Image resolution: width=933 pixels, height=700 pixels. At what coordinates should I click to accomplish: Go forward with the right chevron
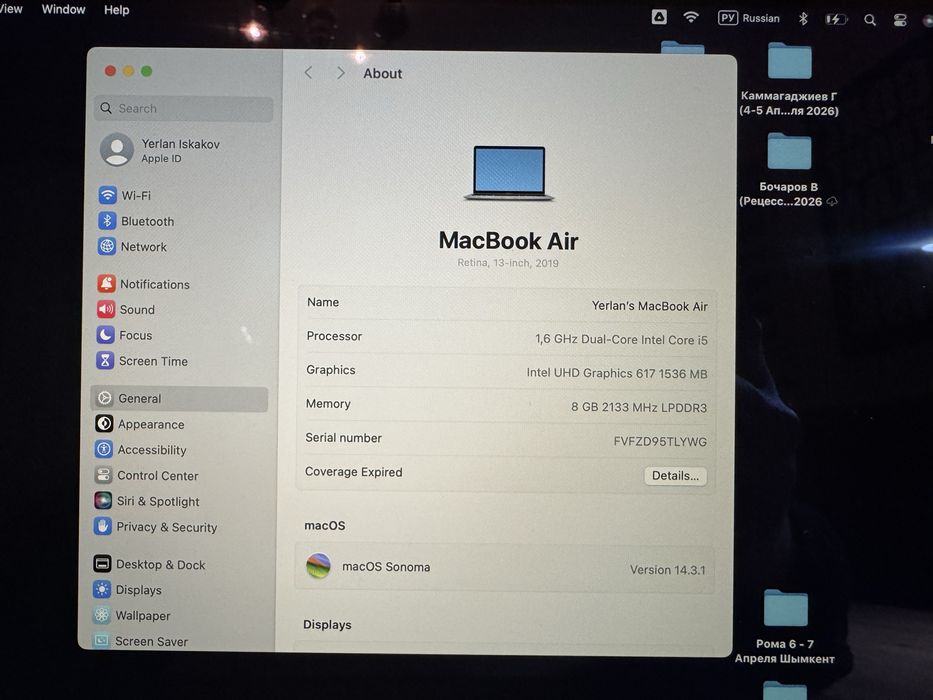pyautogui.click(x=340, y=73)
